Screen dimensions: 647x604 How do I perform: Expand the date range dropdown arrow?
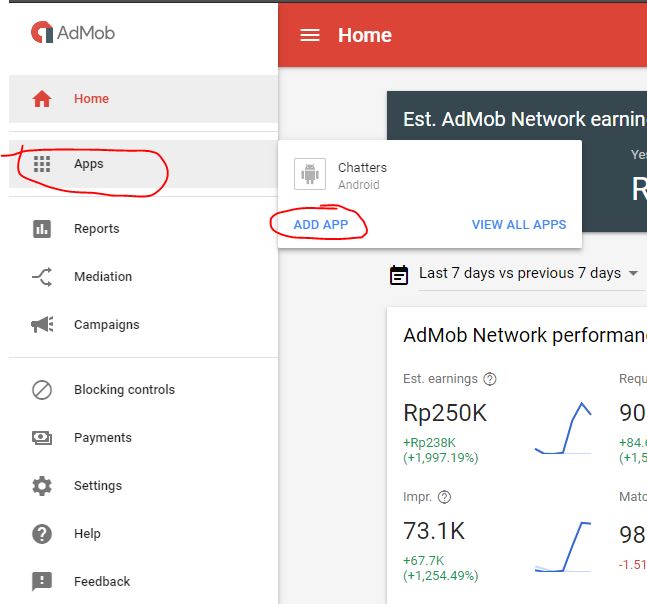(x=633, y=273)
